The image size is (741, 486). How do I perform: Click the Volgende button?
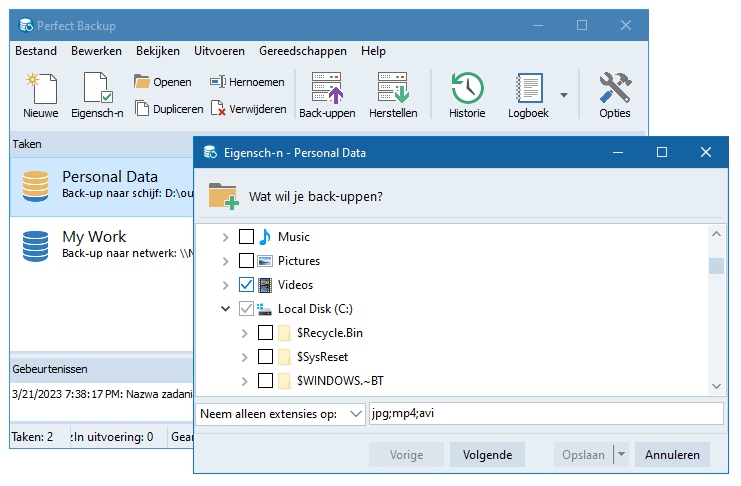click(487, 454)
